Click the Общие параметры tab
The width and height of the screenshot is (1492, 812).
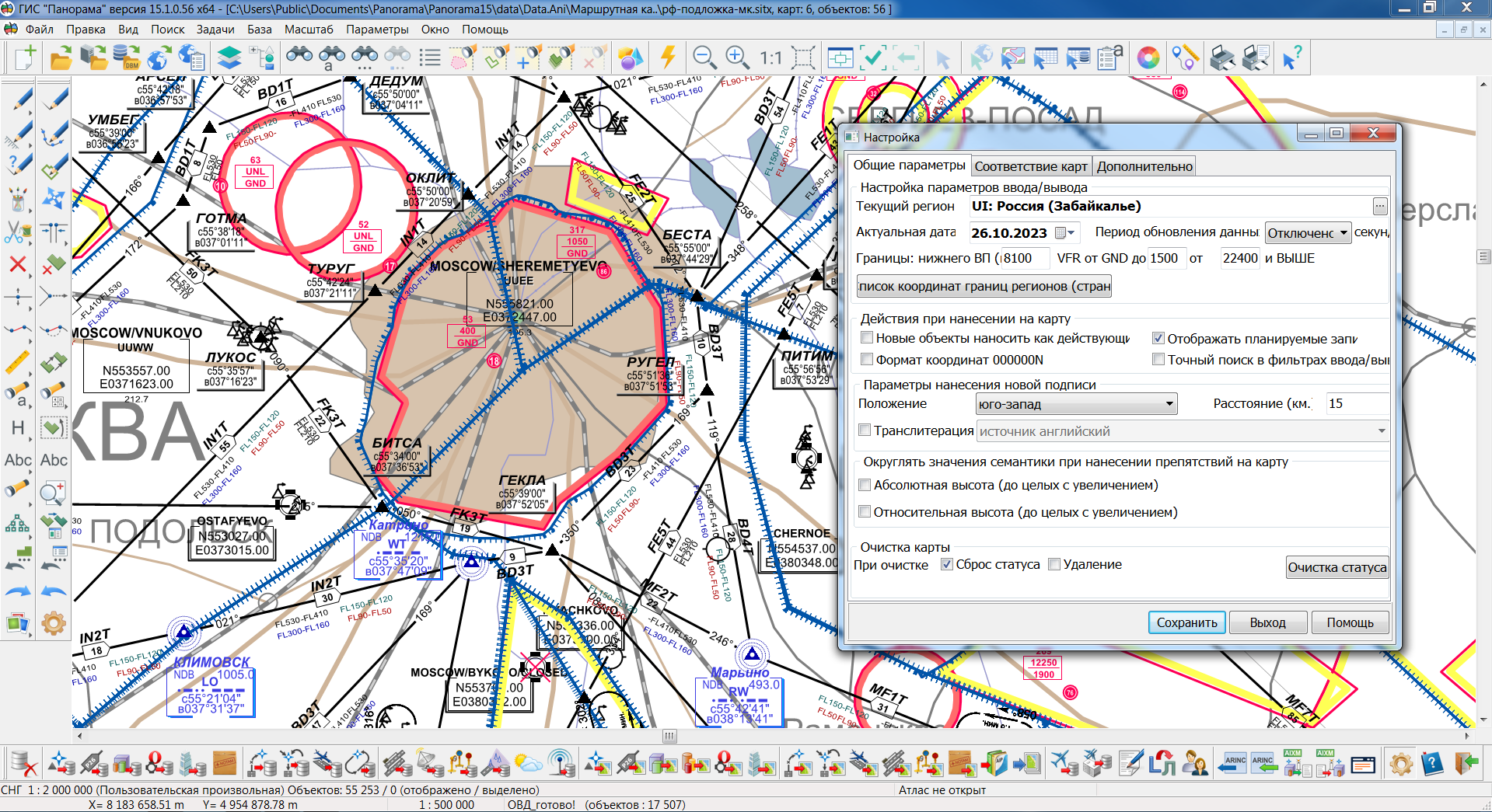(909, 166)
